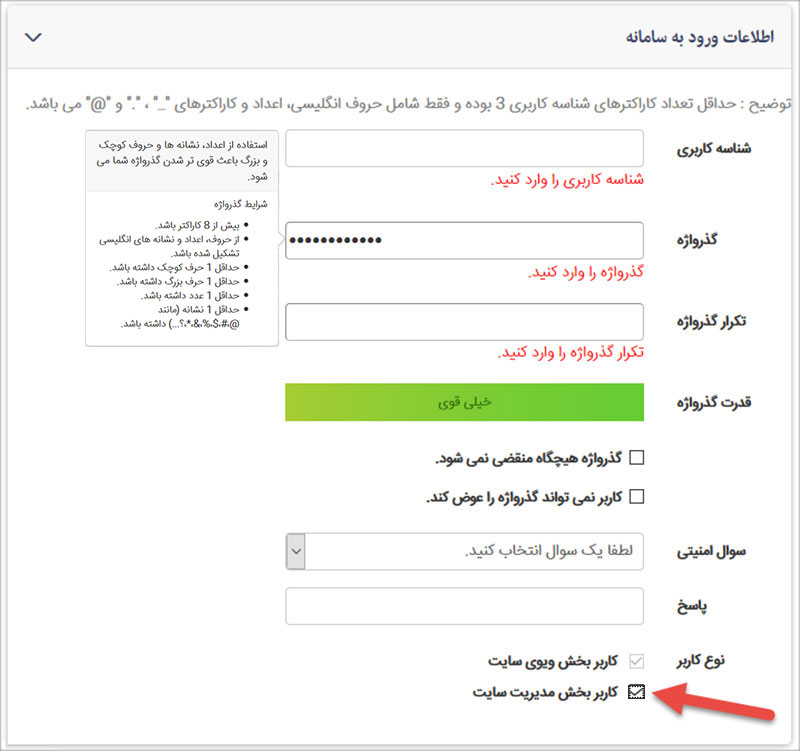Click the کاربر بخش مدیریت سایت label text
The height and width of the screenshot is (751, 800).
coord(545,691)
